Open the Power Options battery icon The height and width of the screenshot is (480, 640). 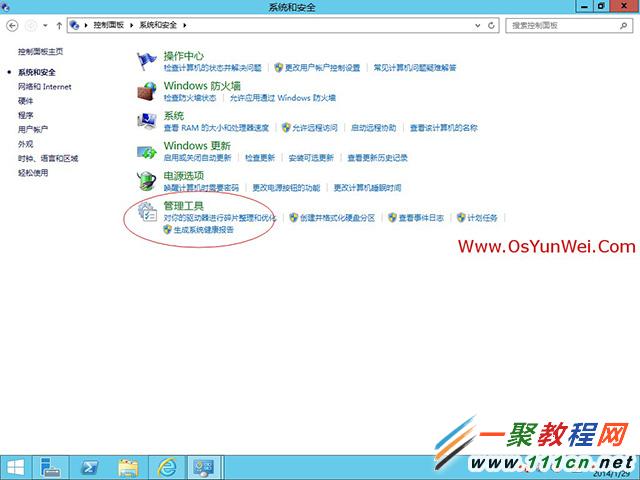point(147,181)
